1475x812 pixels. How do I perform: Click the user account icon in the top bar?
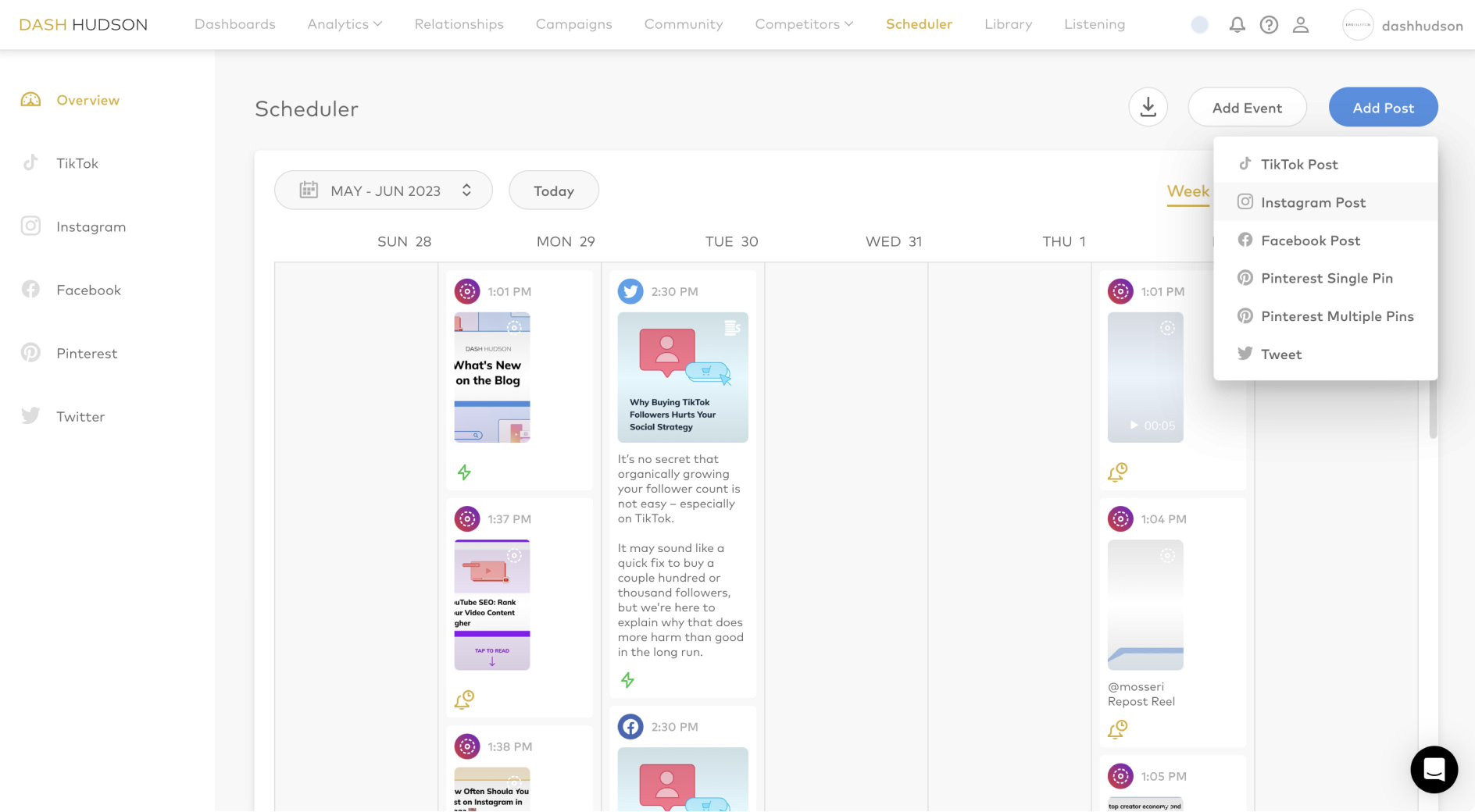point(1301,24)
